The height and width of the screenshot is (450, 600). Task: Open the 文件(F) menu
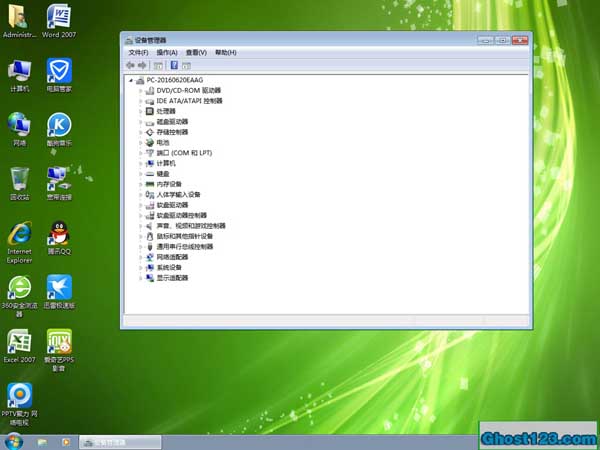(138, 52)
